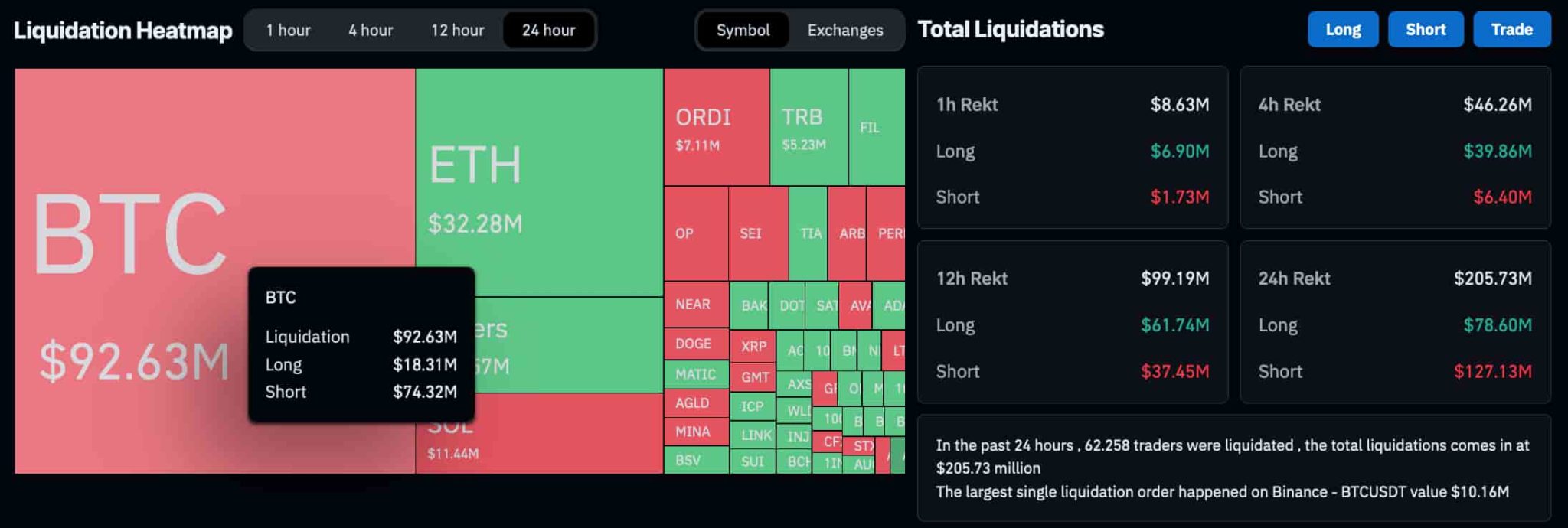Switch to the 12 hour view
Viewport: 1568px width, 528px height.
(x=458, y=31)
